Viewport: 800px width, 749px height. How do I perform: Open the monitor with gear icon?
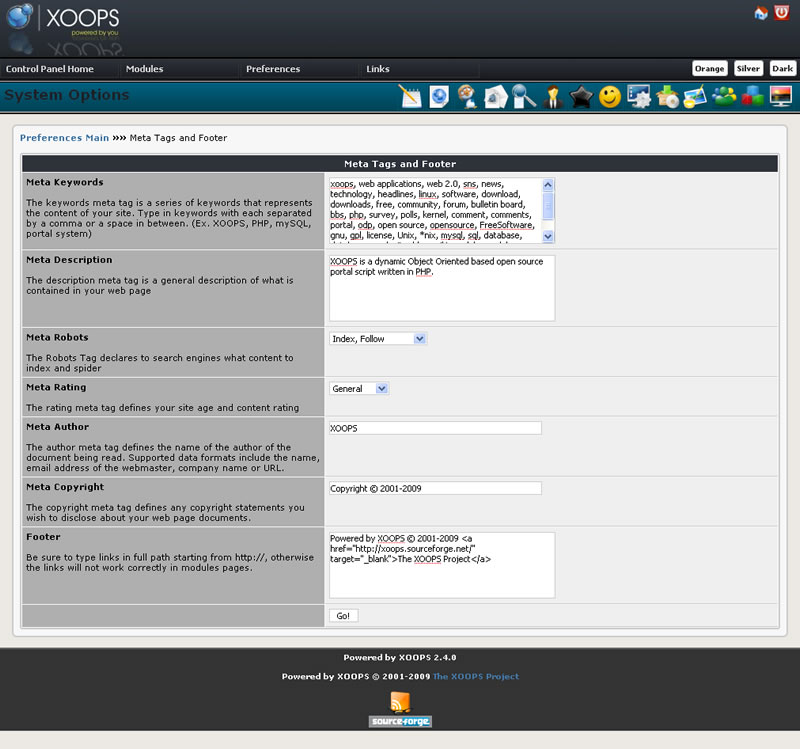tap(638, 96)
